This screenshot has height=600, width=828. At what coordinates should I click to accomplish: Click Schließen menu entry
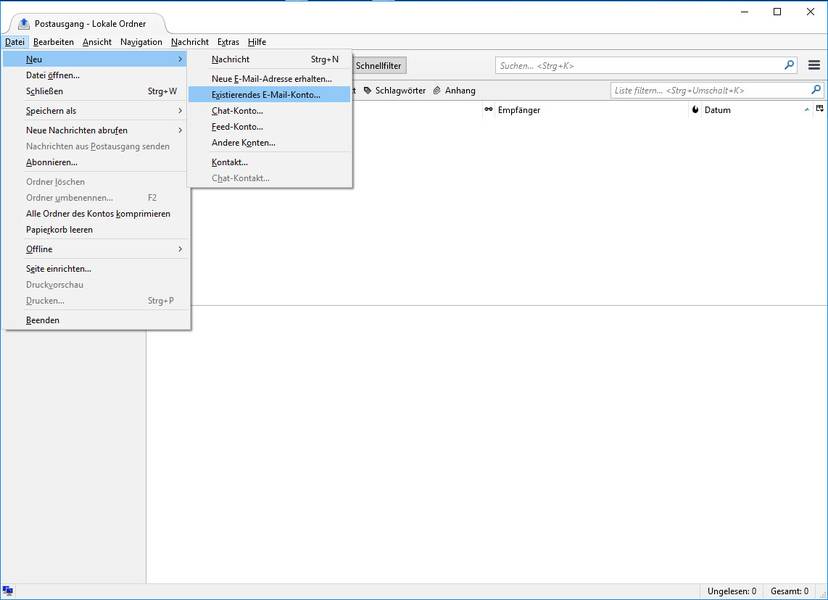95,91
